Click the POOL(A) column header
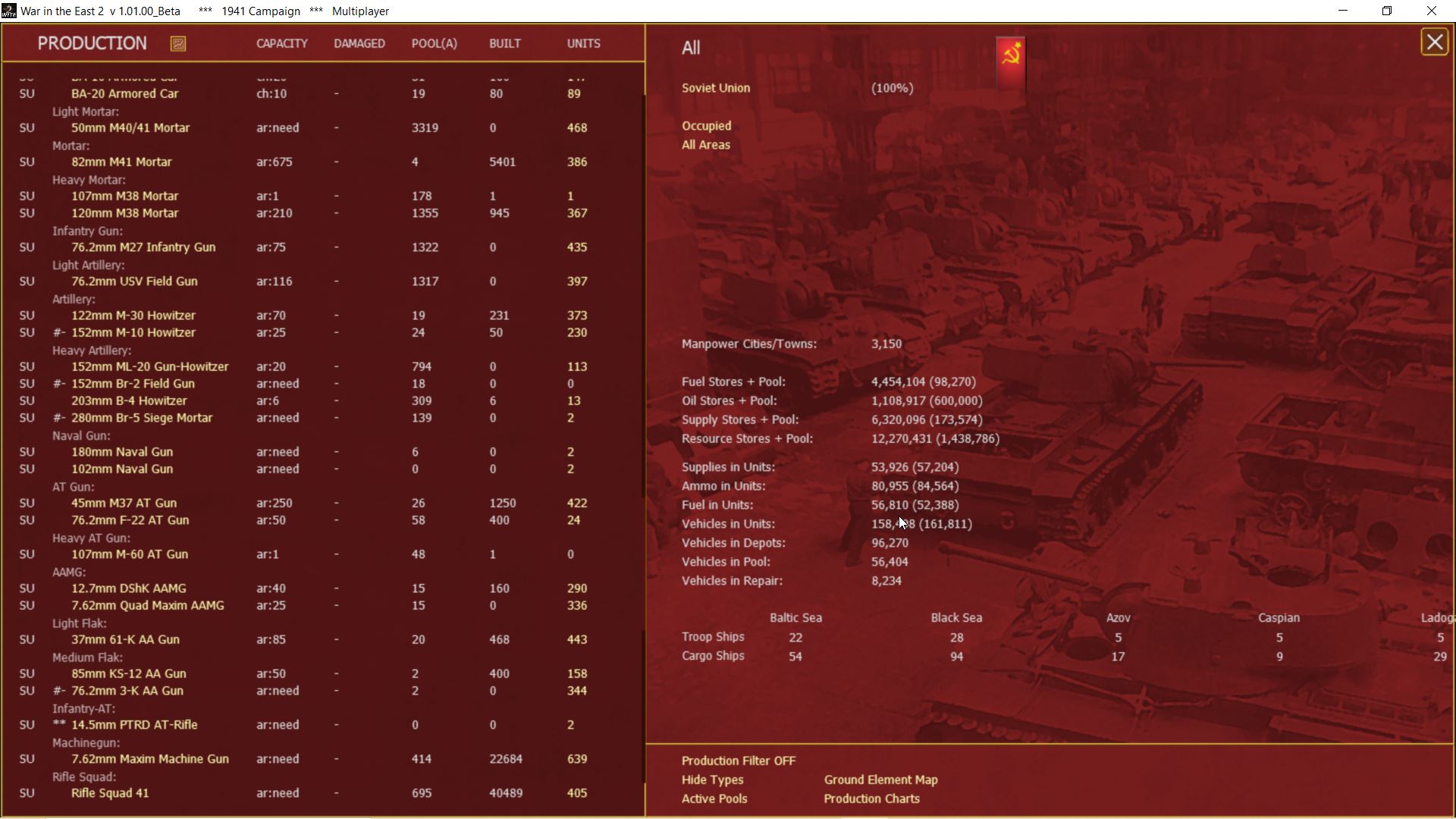The image size is (1456, 819). point(434,44)
